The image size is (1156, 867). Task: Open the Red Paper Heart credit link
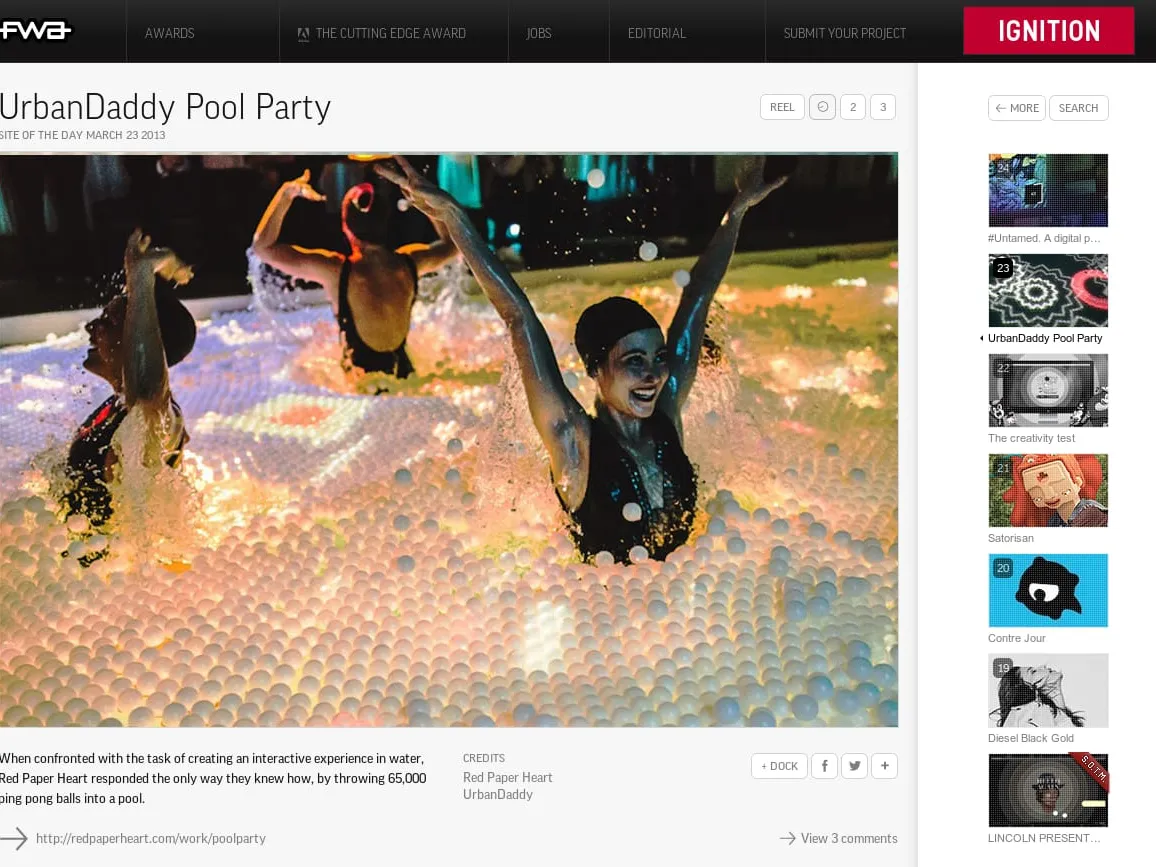(x=507, y=778)
